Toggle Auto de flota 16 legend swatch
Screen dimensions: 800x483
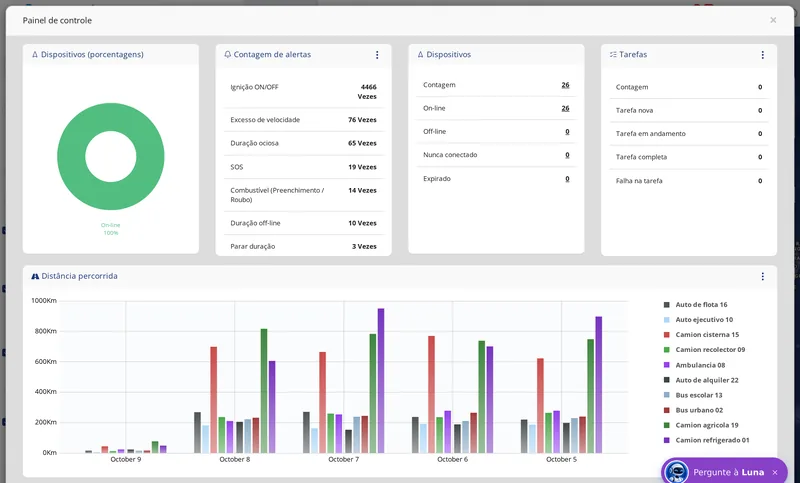click(x=666, y=304)
